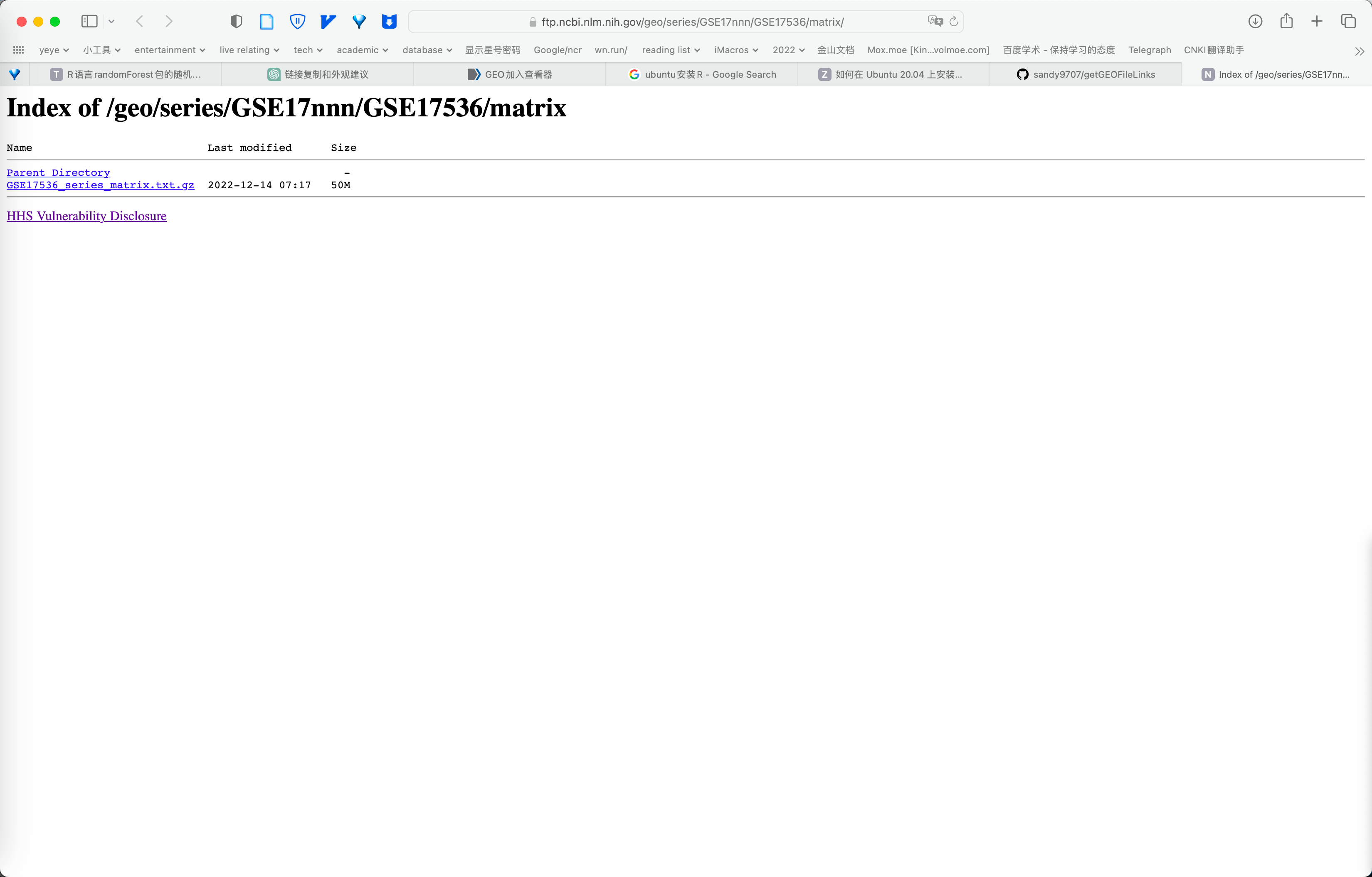This screenshot has width=1372, height=877.
Task: Click GSE17536_series_matrix.txt.gz download link
Action: coord(100,185)
